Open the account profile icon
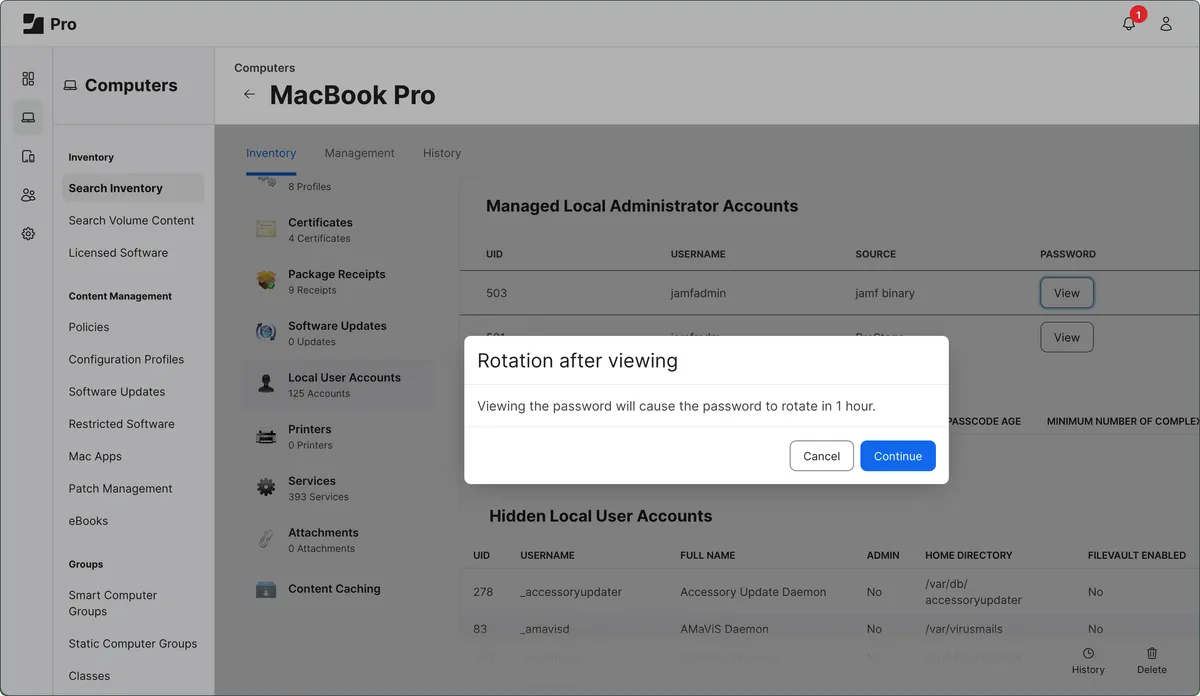This screenshot has height=696, width=1200. coord(1165,22)
